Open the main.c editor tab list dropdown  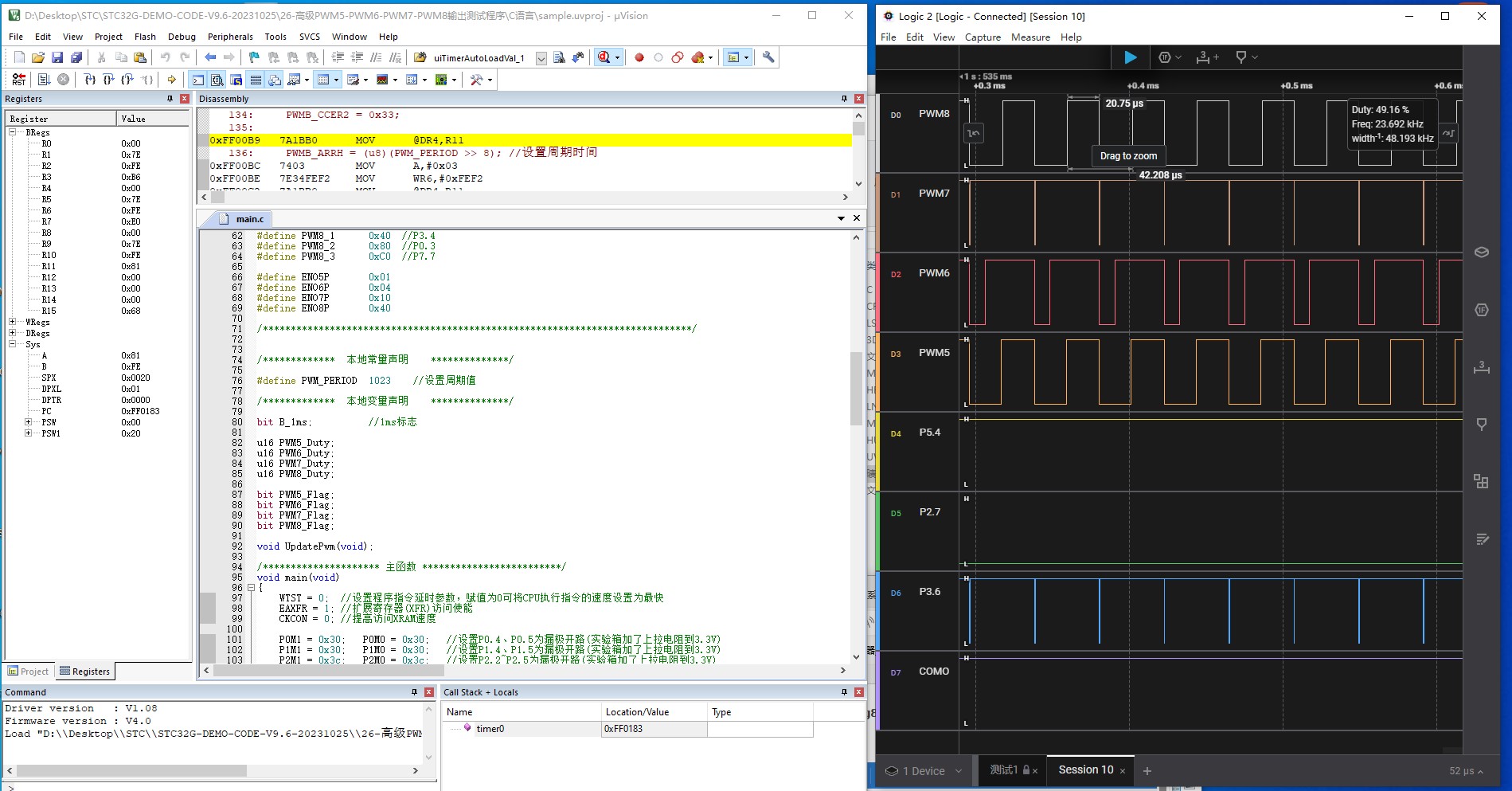[x=841, y=218]
